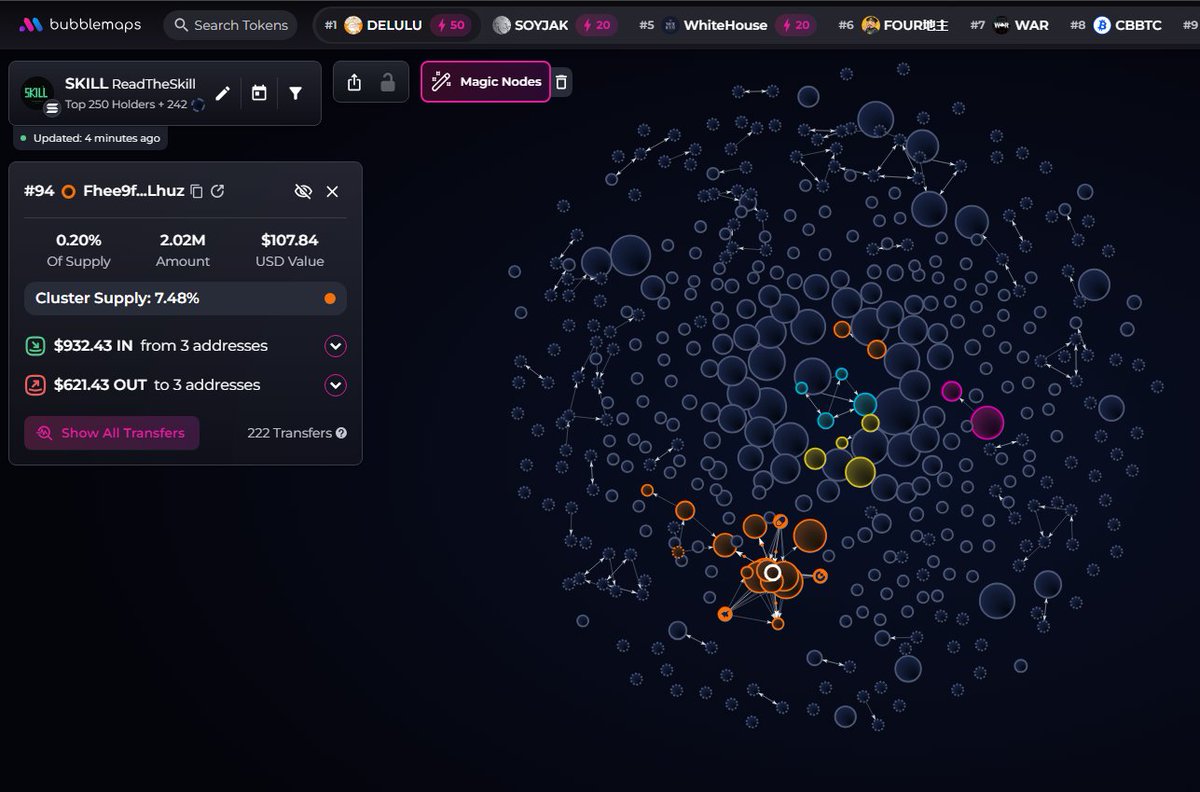
Task: Copy the Fhee9f...Lhuz address
Action: tap(197, 191)
